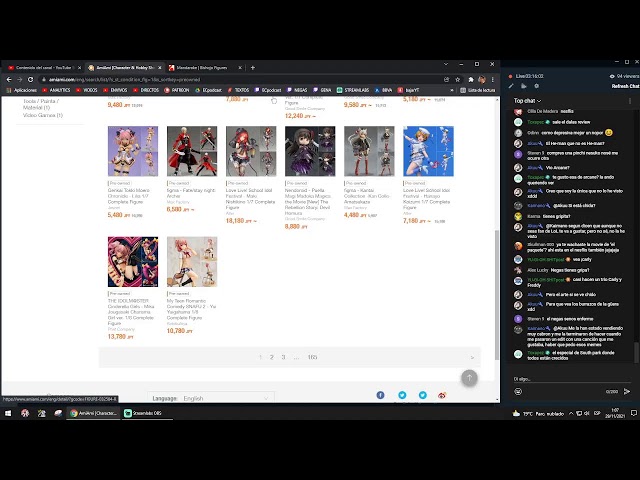Open the Chrome extensions puzzle icon
640x480 pixels.
471,80
